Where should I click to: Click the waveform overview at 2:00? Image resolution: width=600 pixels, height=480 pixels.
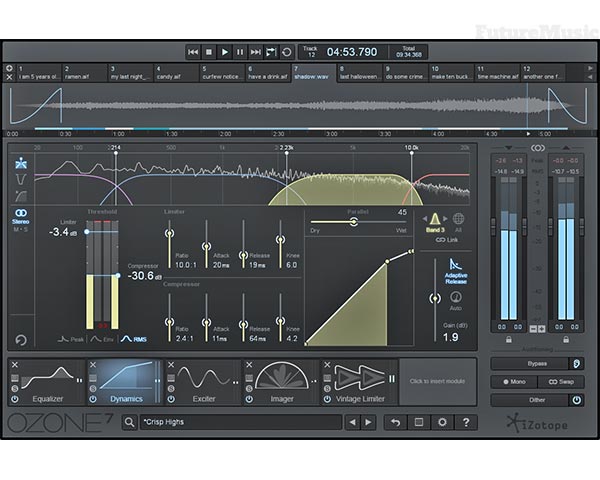coord(225,105)
